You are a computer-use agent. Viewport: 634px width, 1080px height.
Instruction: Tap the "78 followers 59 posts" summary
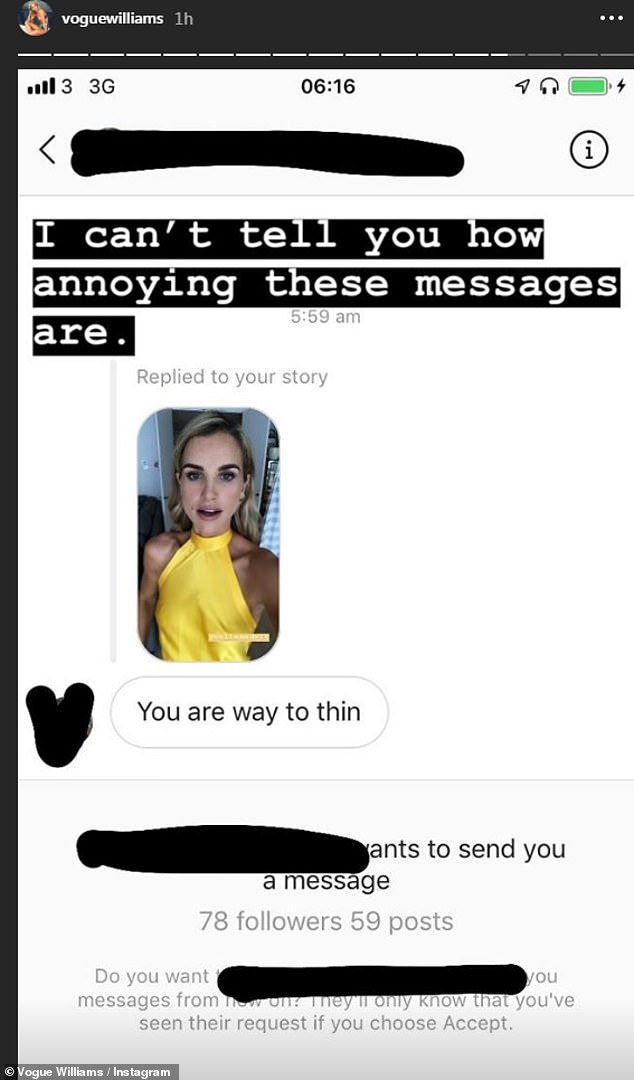click(326, 922)
